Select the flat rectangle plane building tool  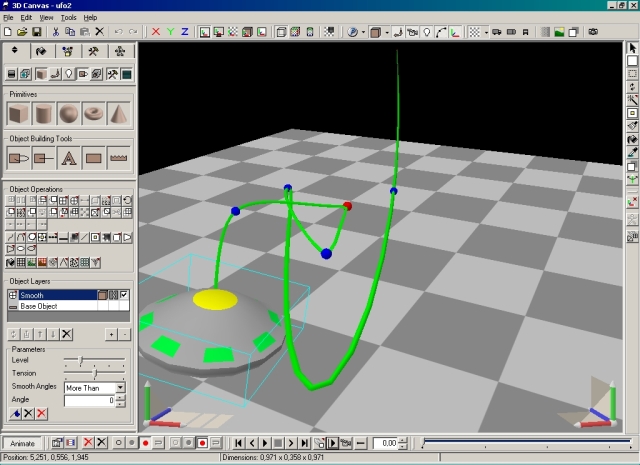[93, 158]
